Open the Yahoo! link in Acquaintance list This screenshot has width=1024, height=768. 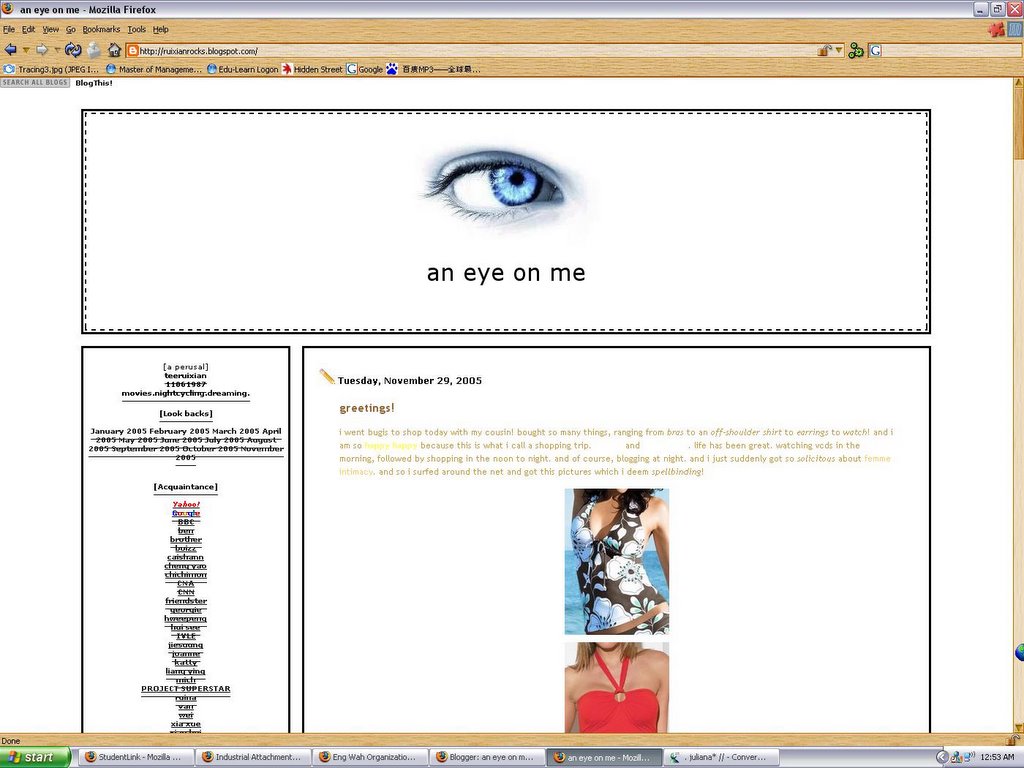point(186,504)
